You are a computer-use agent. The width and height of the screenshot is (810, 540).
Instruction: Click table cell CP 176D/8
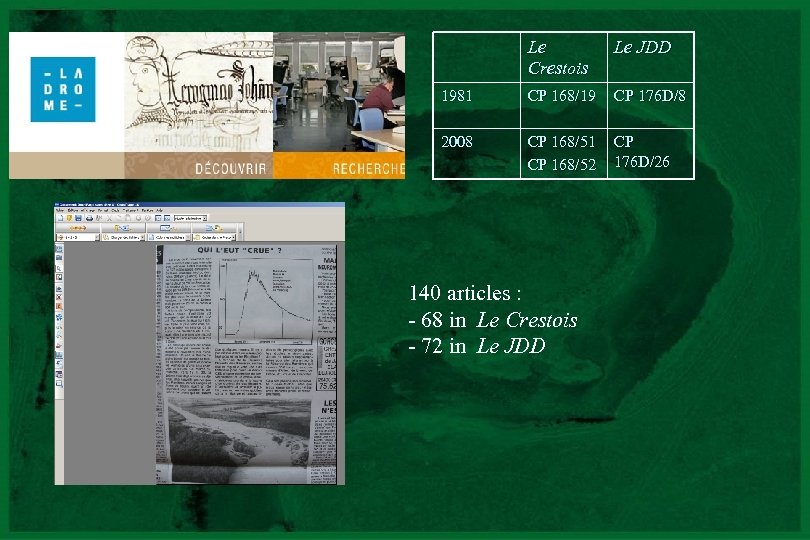pos(649,96)
